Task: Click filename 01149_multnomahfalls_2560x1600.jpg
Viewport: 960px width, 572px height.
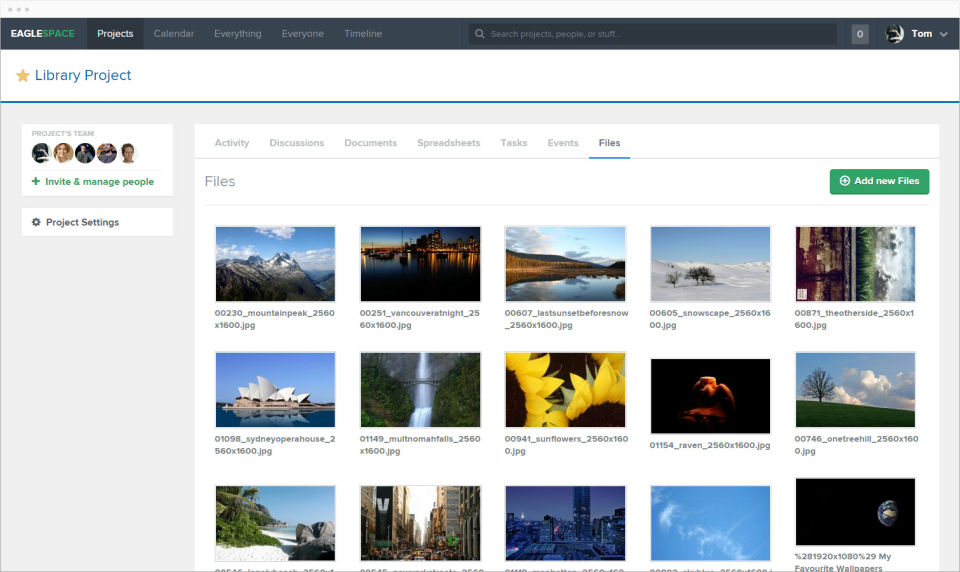Action: [419, 445]
